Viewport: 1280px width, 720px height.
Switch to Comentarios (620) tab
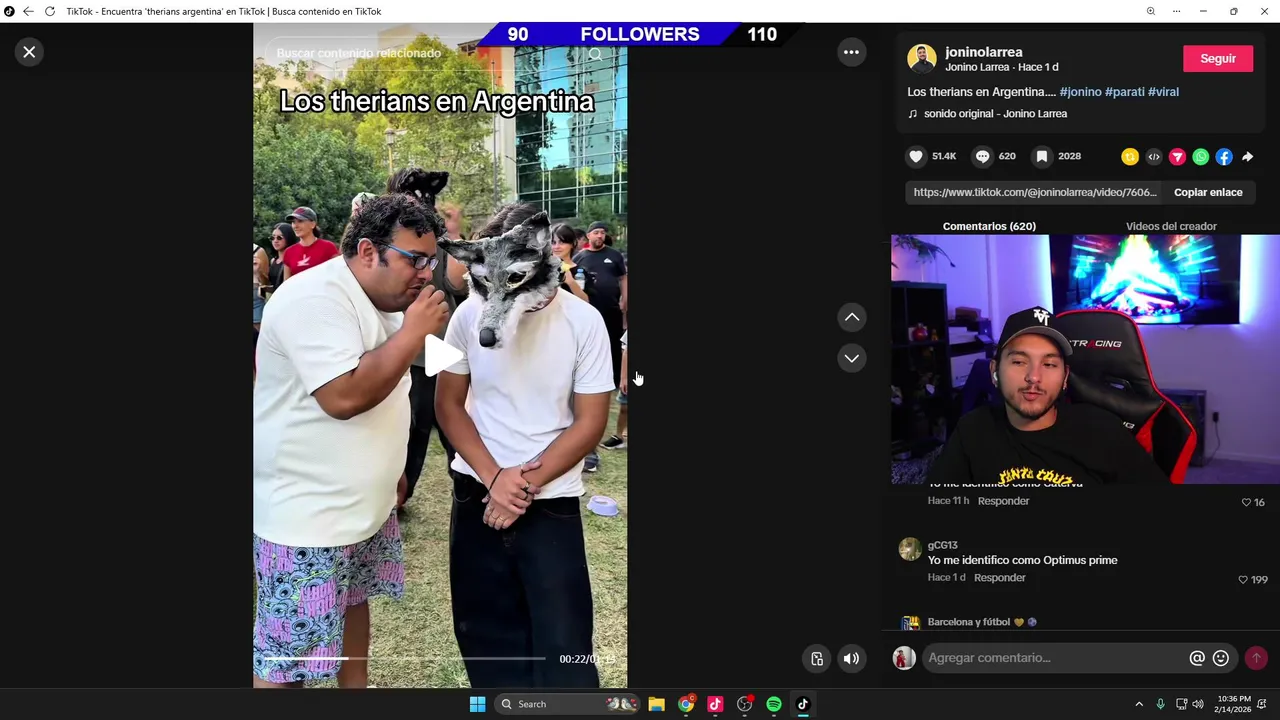[x=989, y=226]
